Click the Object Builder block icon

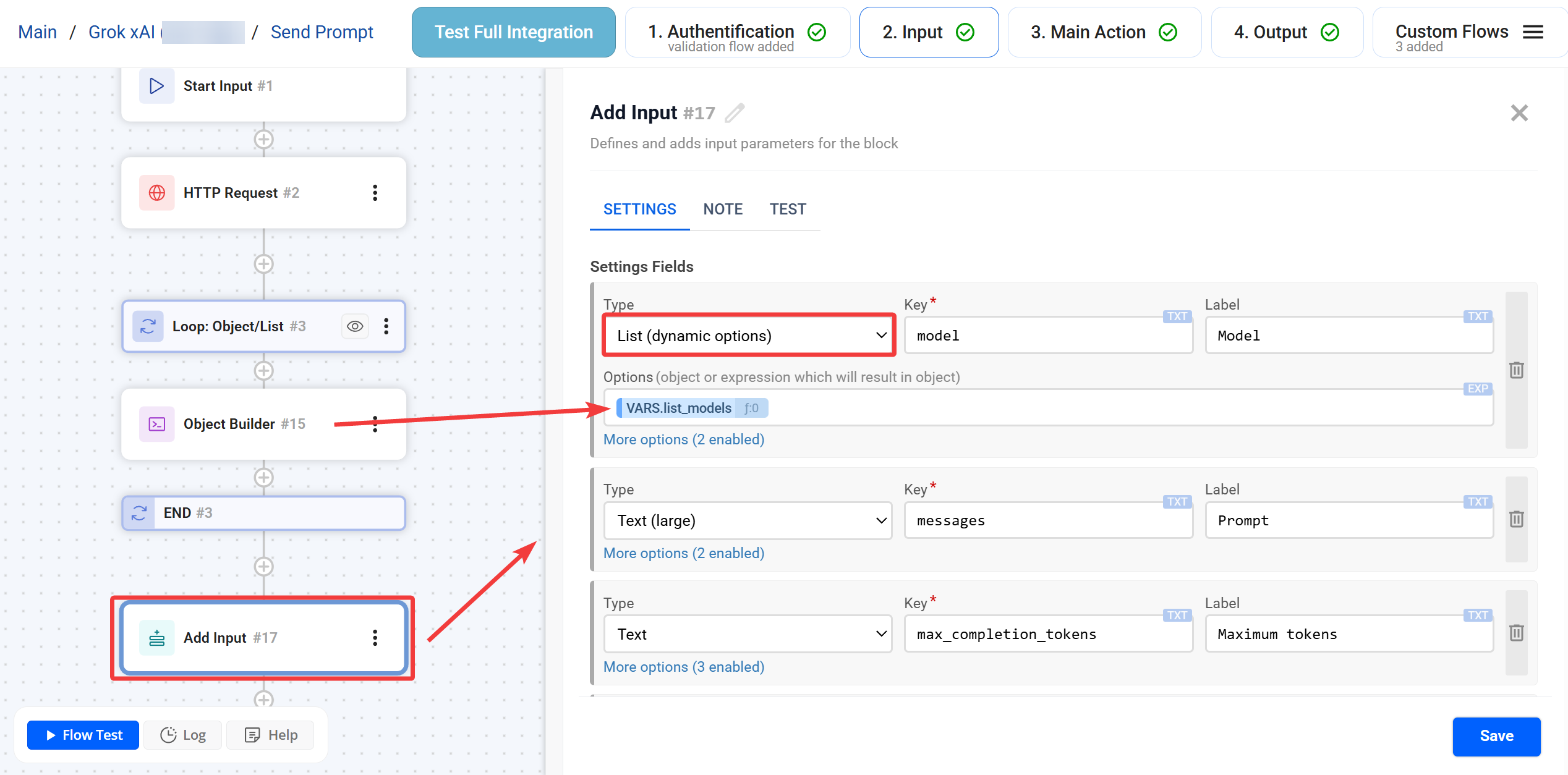tap(157, 424)
